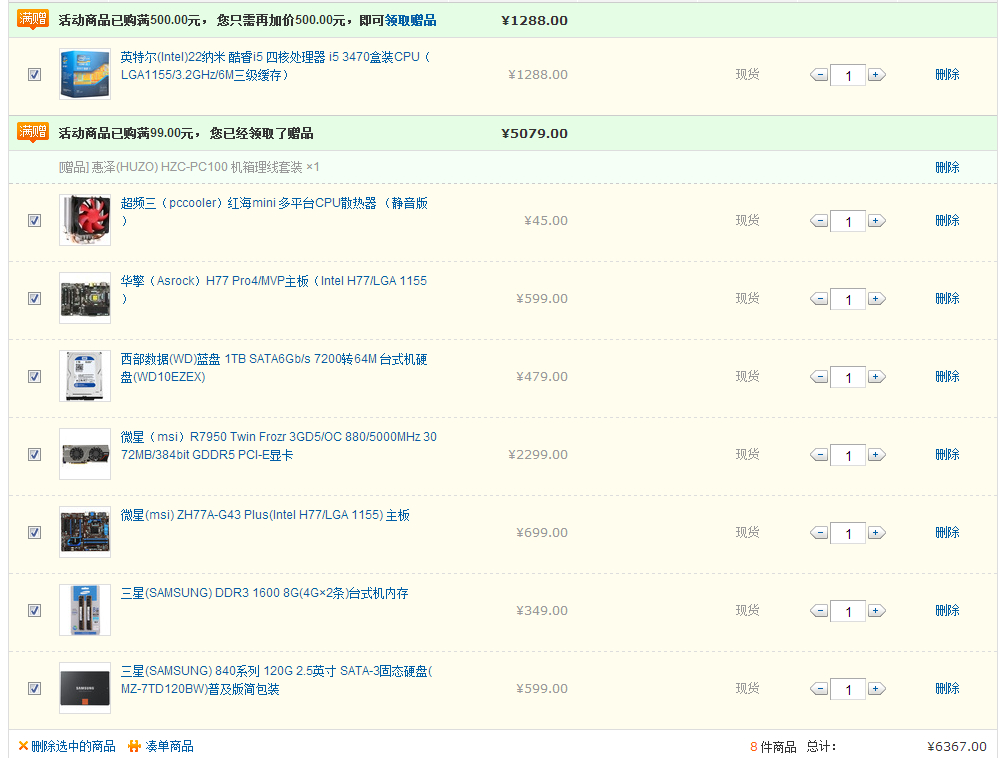The width and height of the screenshot is (1007, 758).
Task: Uncheck the WD 1TB hard drive item
Action: (35, 376)
